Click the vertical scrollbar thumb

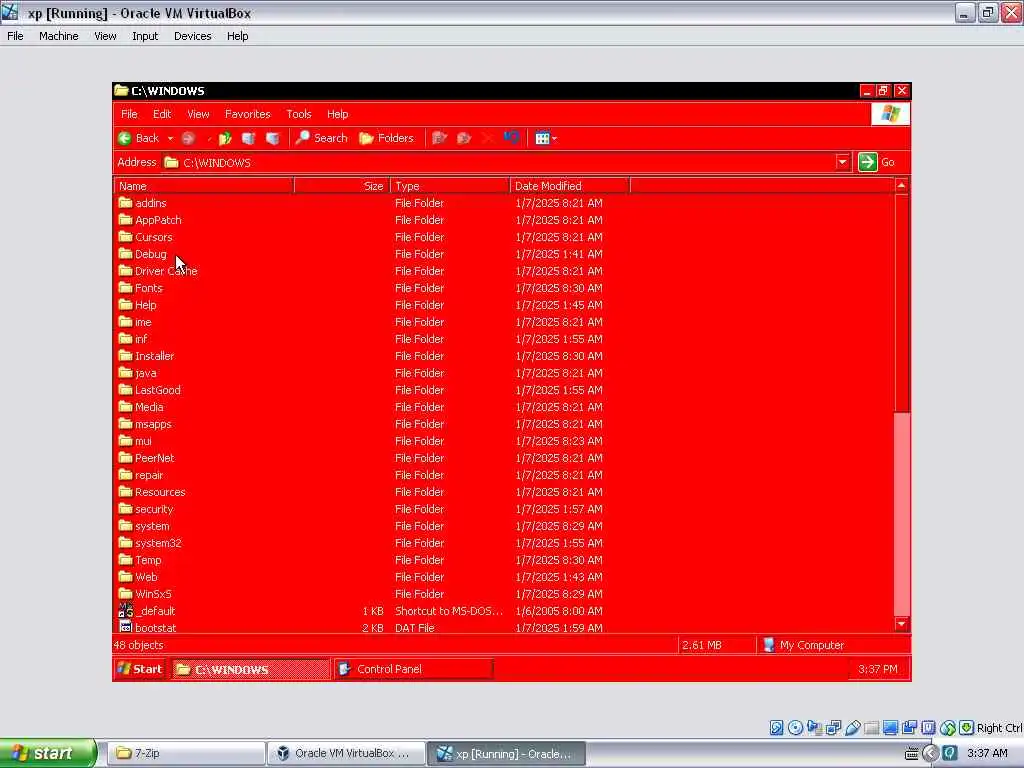click(x=901, y=303)
